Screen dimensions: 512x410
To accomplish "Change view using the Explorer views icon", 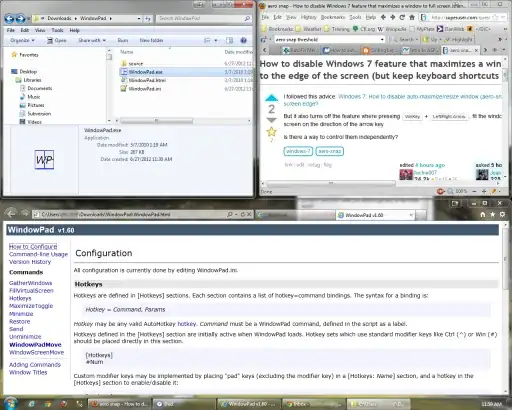I will (x=207, y=40).
